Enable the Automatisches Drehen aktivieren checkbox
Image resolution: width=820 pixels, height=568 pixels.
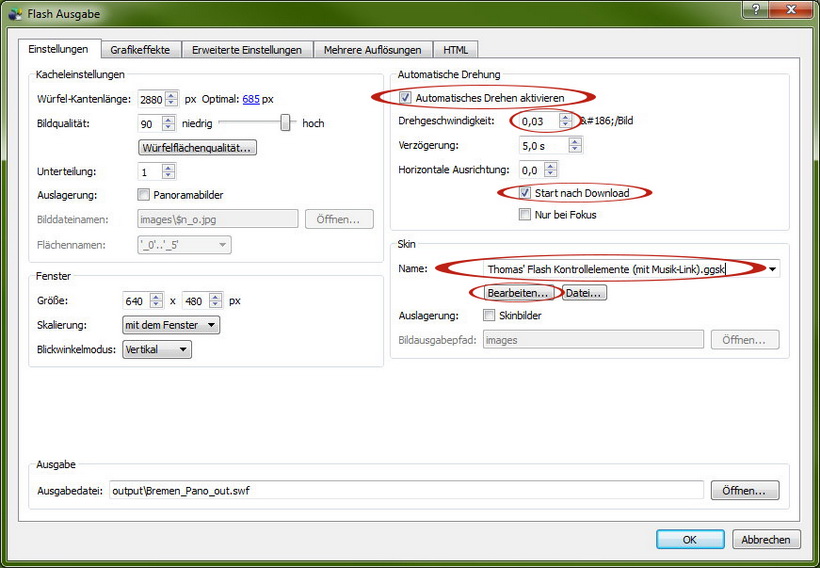pos(405,98)
